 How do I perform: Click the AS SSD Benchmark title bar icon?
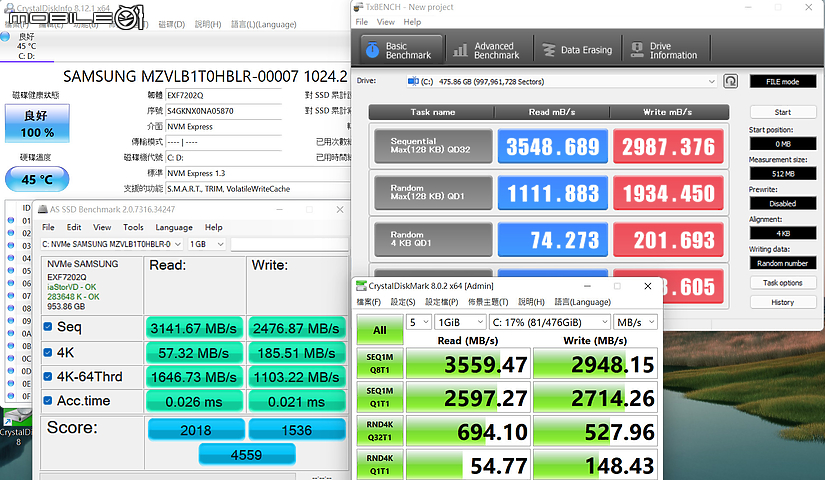pyautogui.click(x=43, y=209)
